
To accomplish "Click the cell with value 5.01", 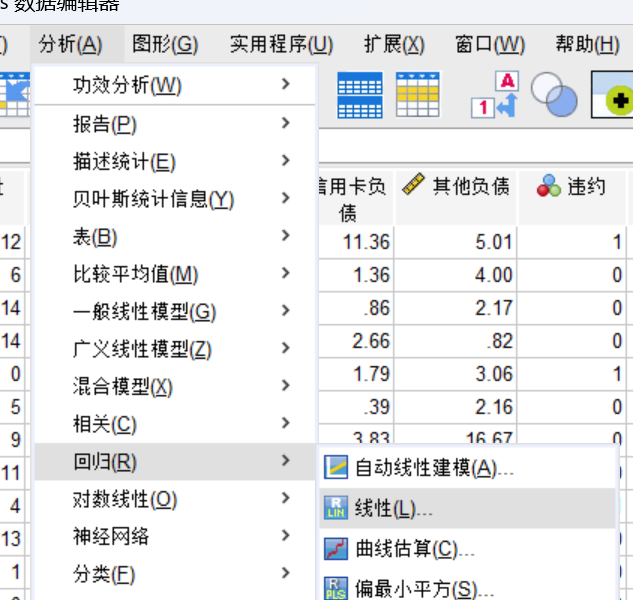I will (x=456, y=242).
